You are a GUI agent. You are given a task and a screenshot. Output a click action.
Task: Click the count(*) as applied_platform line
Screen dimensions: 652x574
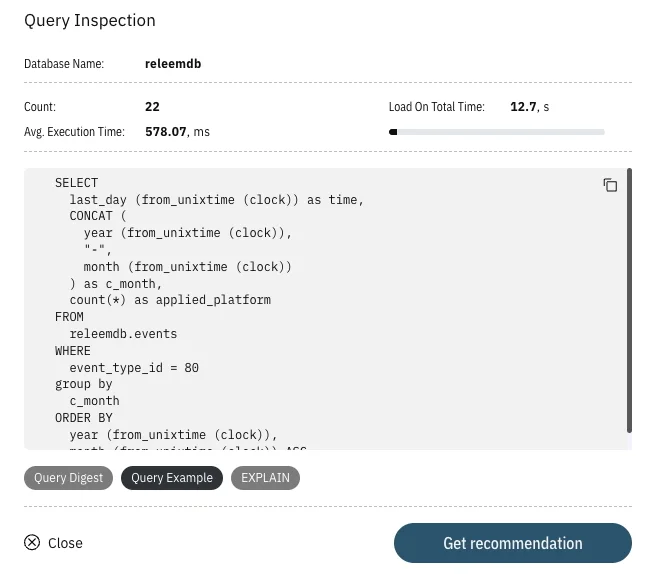tap(170, 300)
